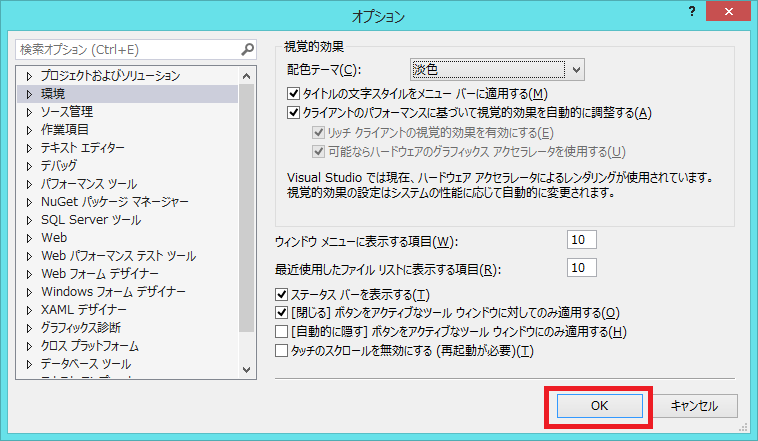
Task: Expand the 作業項目 node arrow
Action: (29, 130)
